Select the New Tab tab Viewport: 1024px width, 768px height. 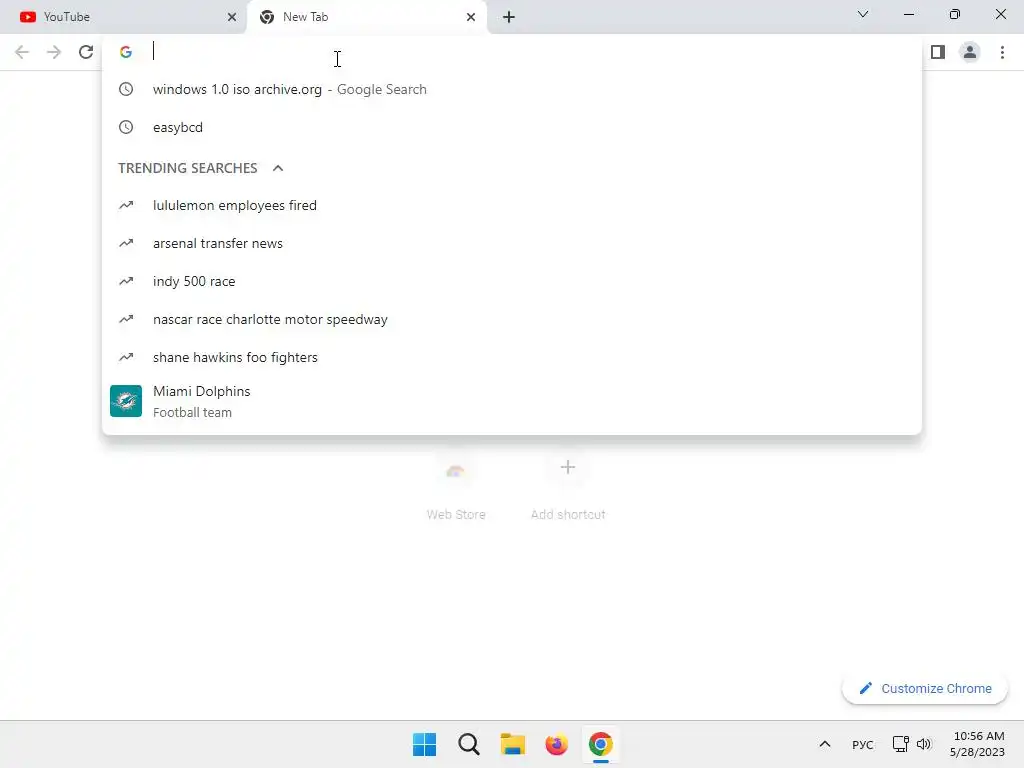[x=367, y=17]
